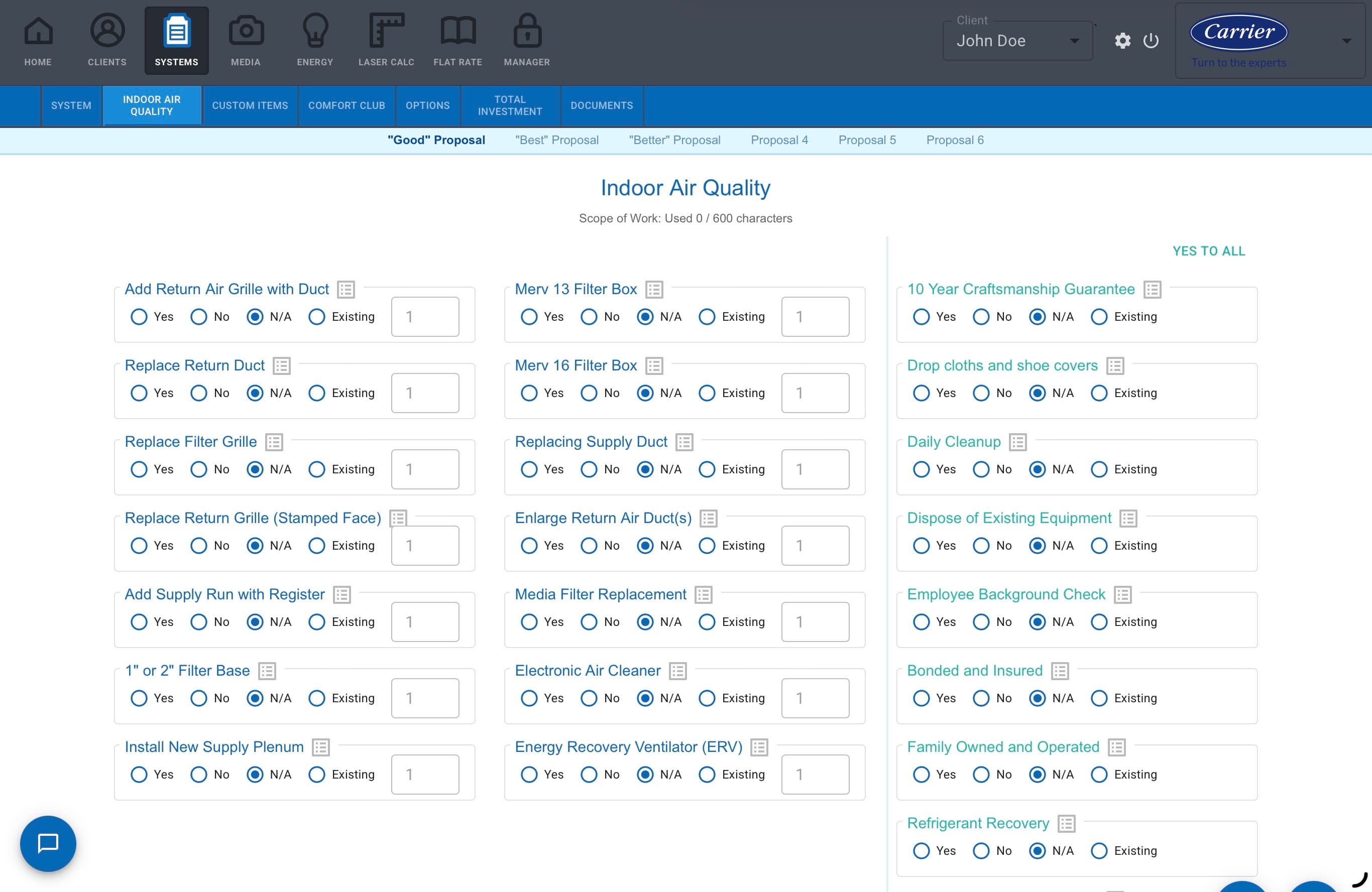This screenshot has height=892, width=1372.
Task: Select Existing for Dispose of Existing Equipment
Action: point(1099,546)
